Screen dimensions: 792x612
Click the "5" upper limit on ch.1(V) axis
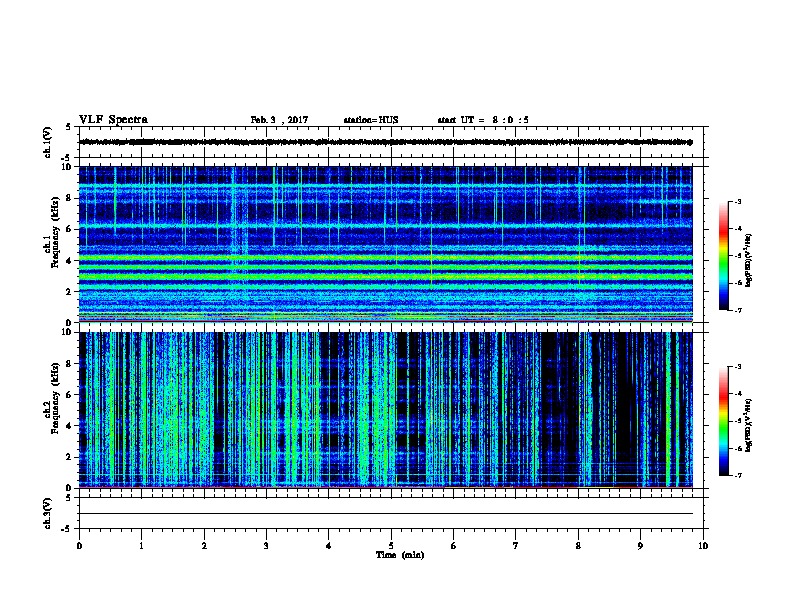coord(69,127)
